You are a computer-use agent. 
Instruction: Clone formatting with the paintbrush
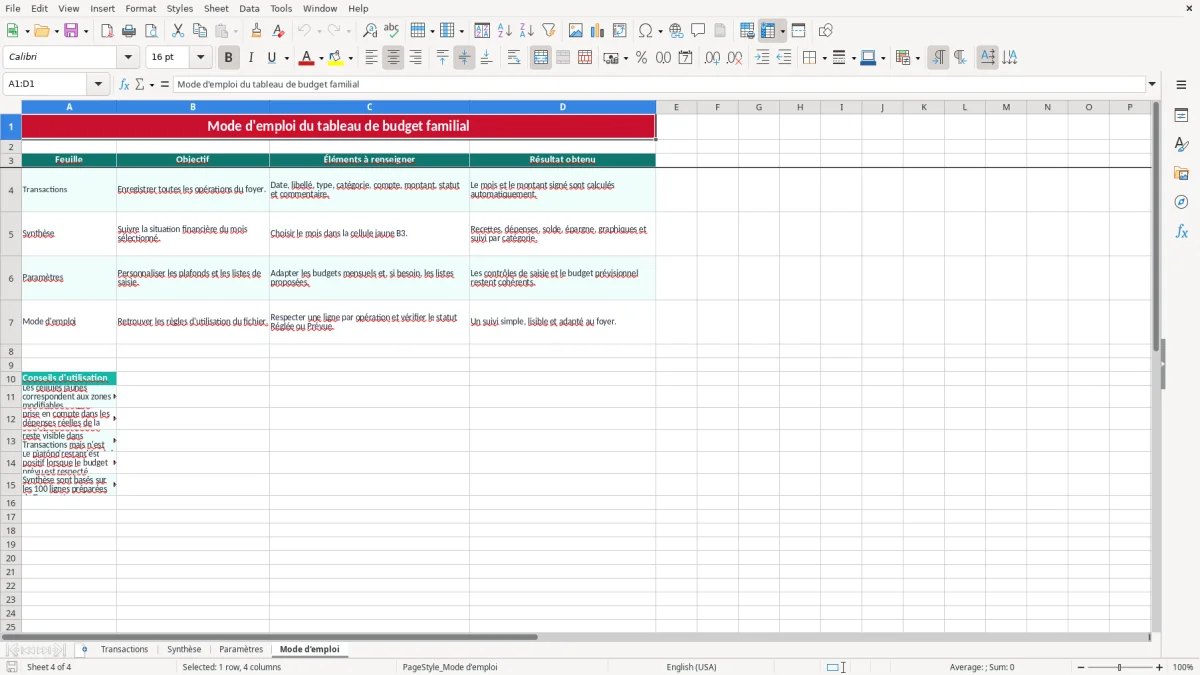pyautogui.click(x=257, y=31)
